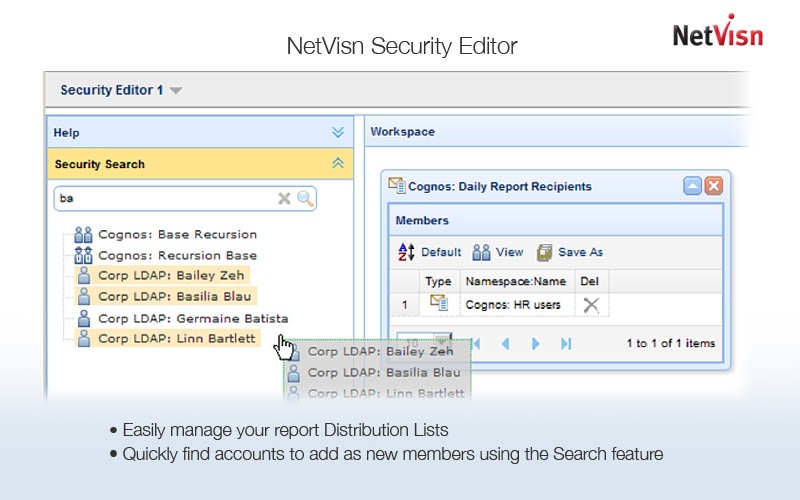Collapse the Security Search panel chevron

[x=338, y=163]
